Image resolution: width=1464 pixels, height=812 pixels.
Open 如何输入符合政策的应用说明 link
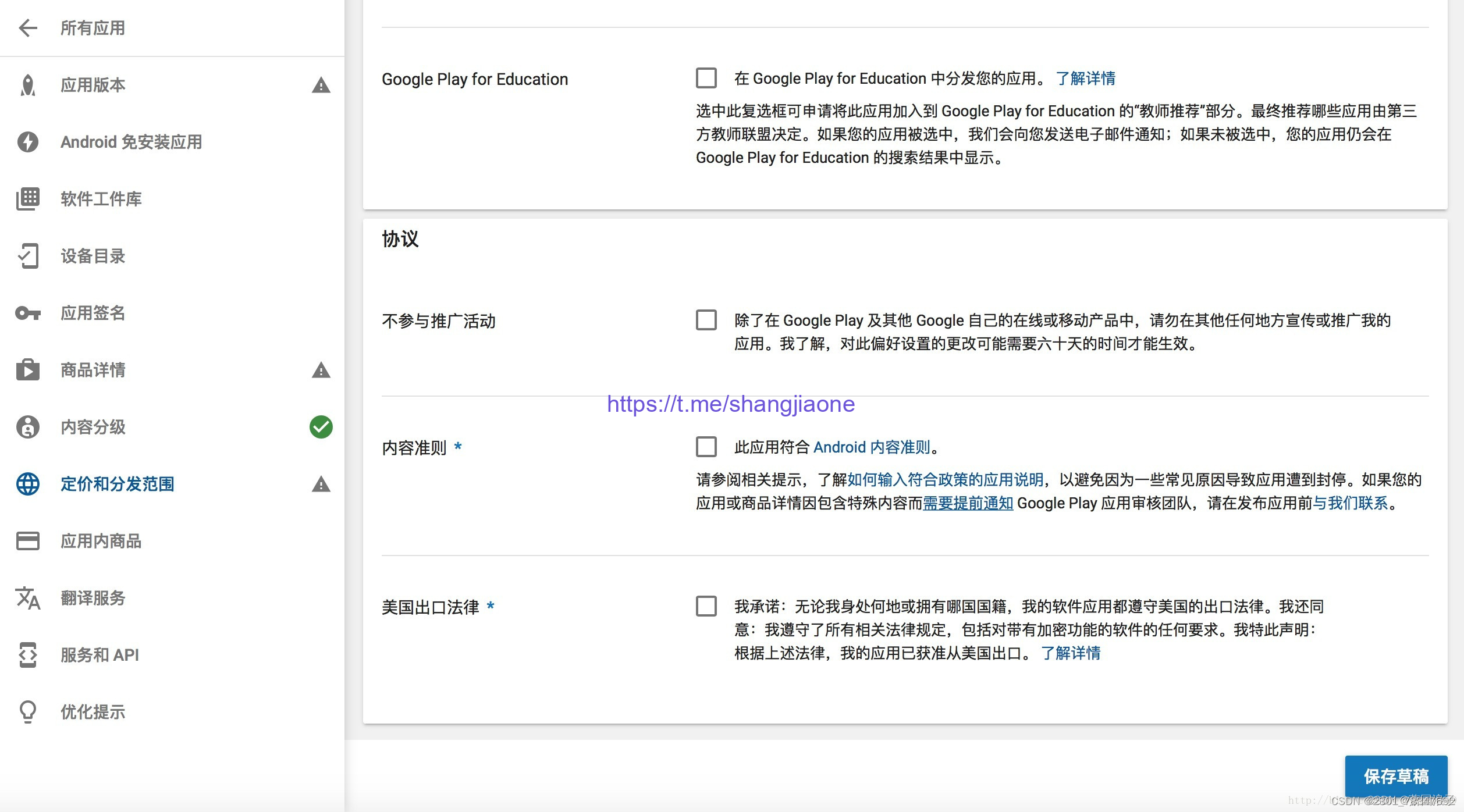pos(945,479)
